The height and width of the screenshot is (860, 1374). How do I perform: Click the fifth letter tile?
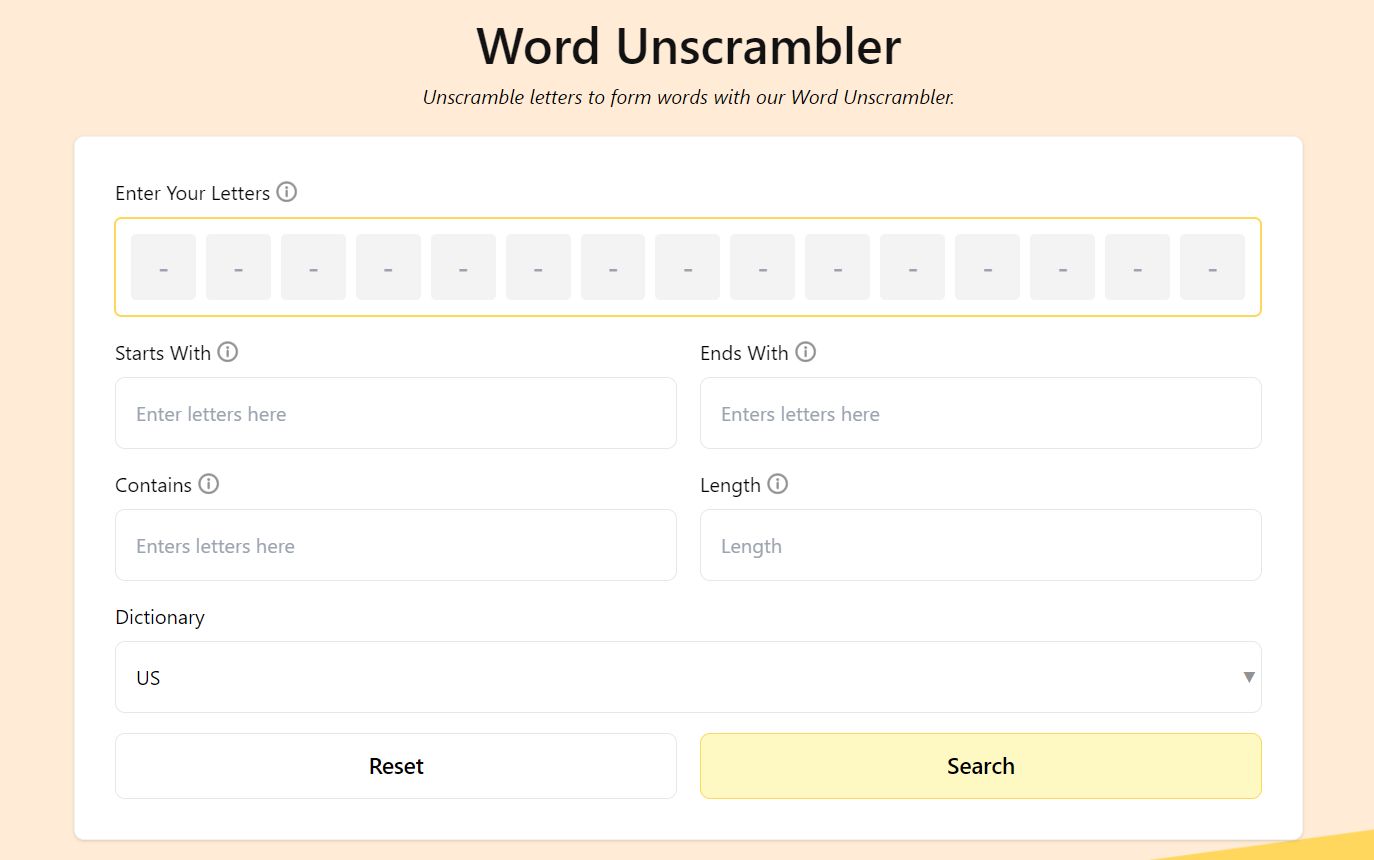pyautogui.click(x=462, y=266)
